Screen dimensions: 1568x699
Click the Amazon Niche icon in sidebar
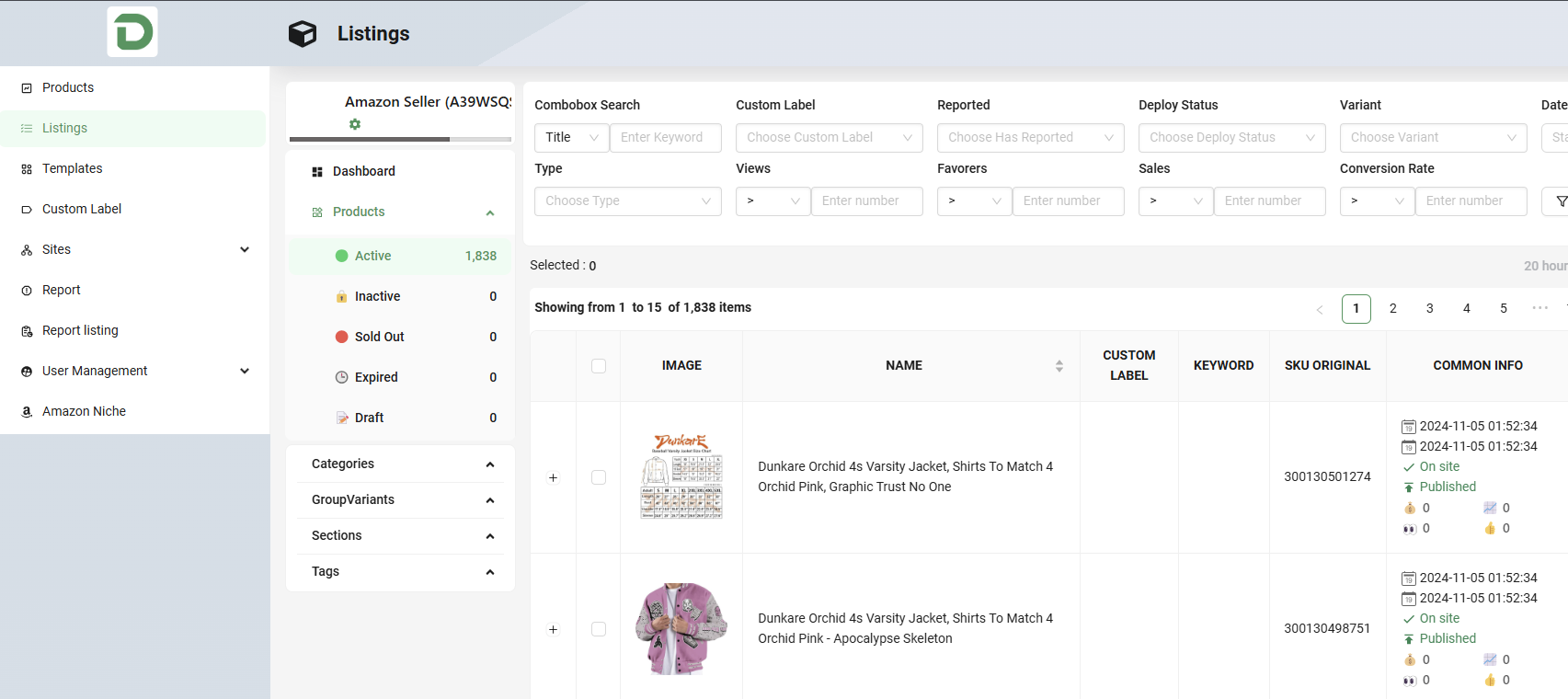point(27,412)
